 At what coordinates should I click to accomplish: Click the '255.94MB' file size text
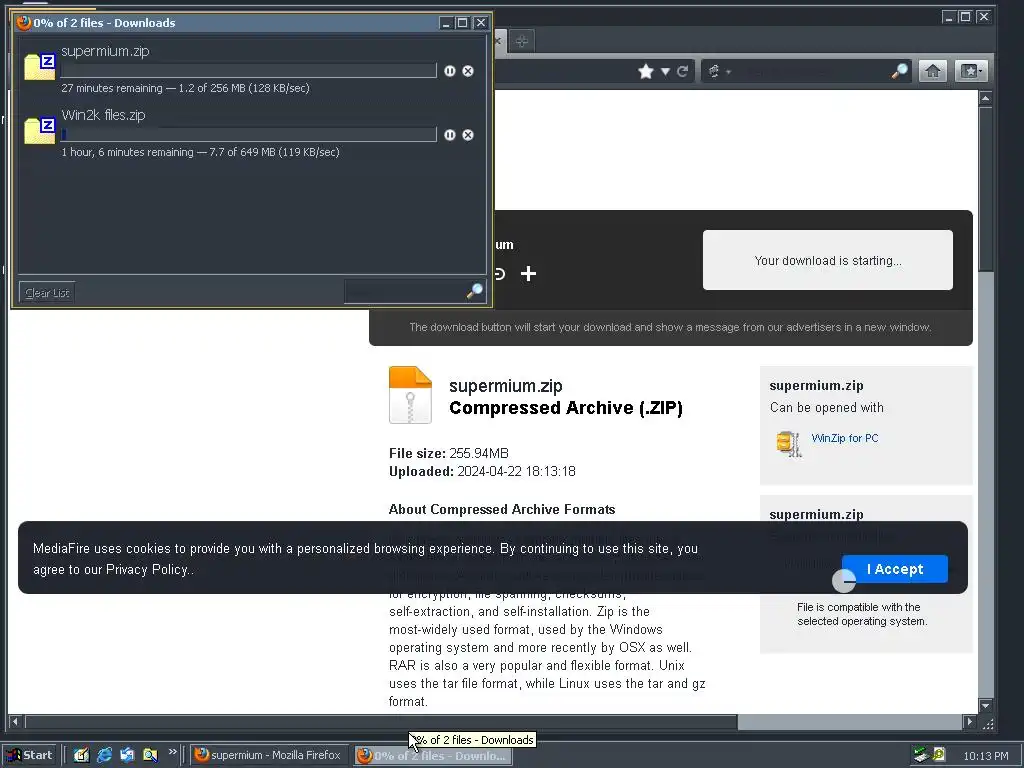click(479, 453)
